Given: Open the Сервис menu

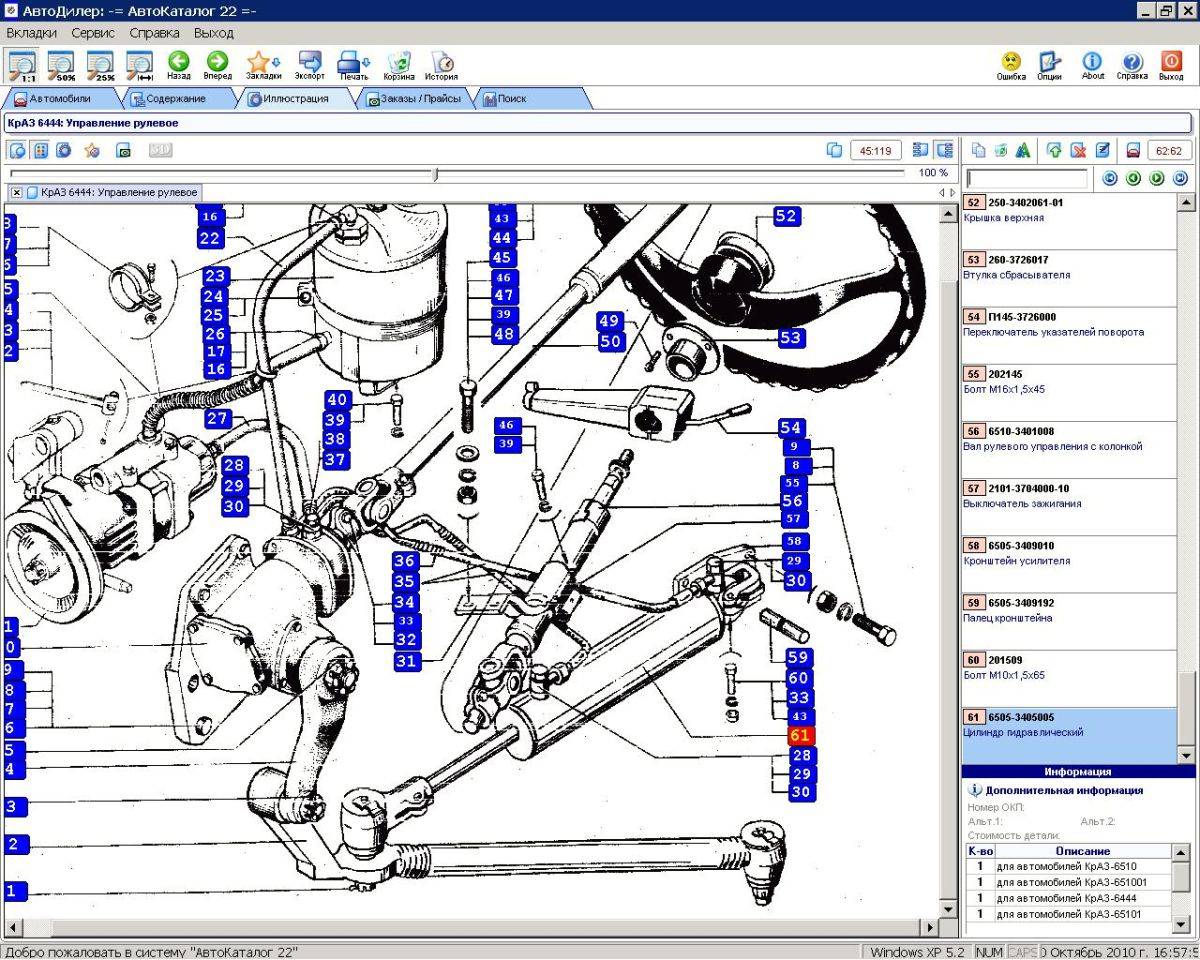Looking at the screenshot, I should pyautogui.click(x=93, y=32).
